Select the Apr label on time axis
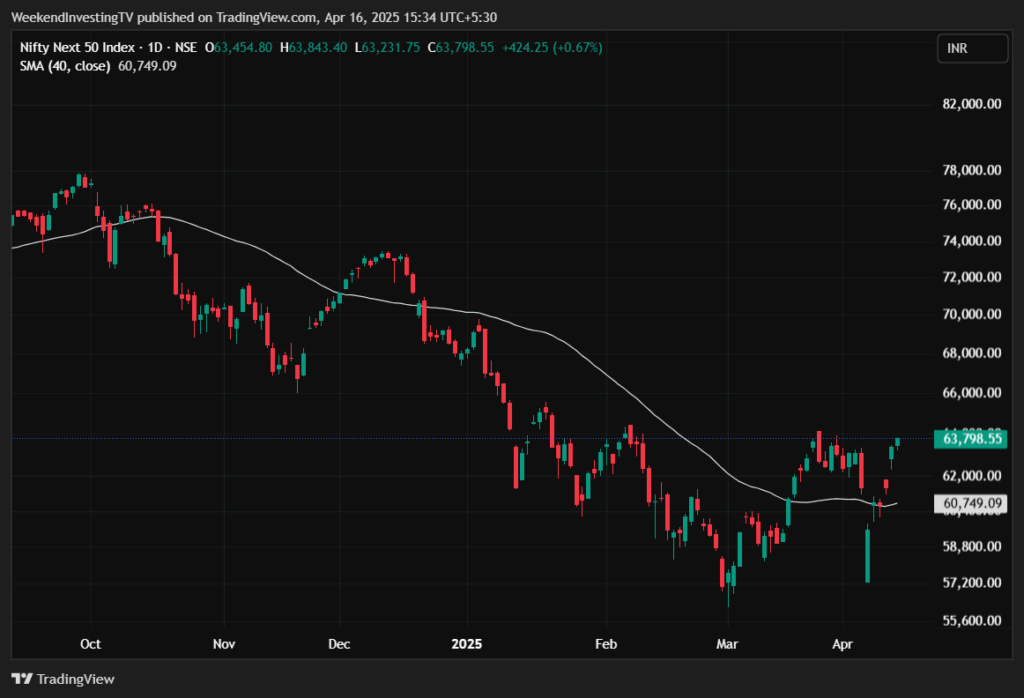 (840, 643)
